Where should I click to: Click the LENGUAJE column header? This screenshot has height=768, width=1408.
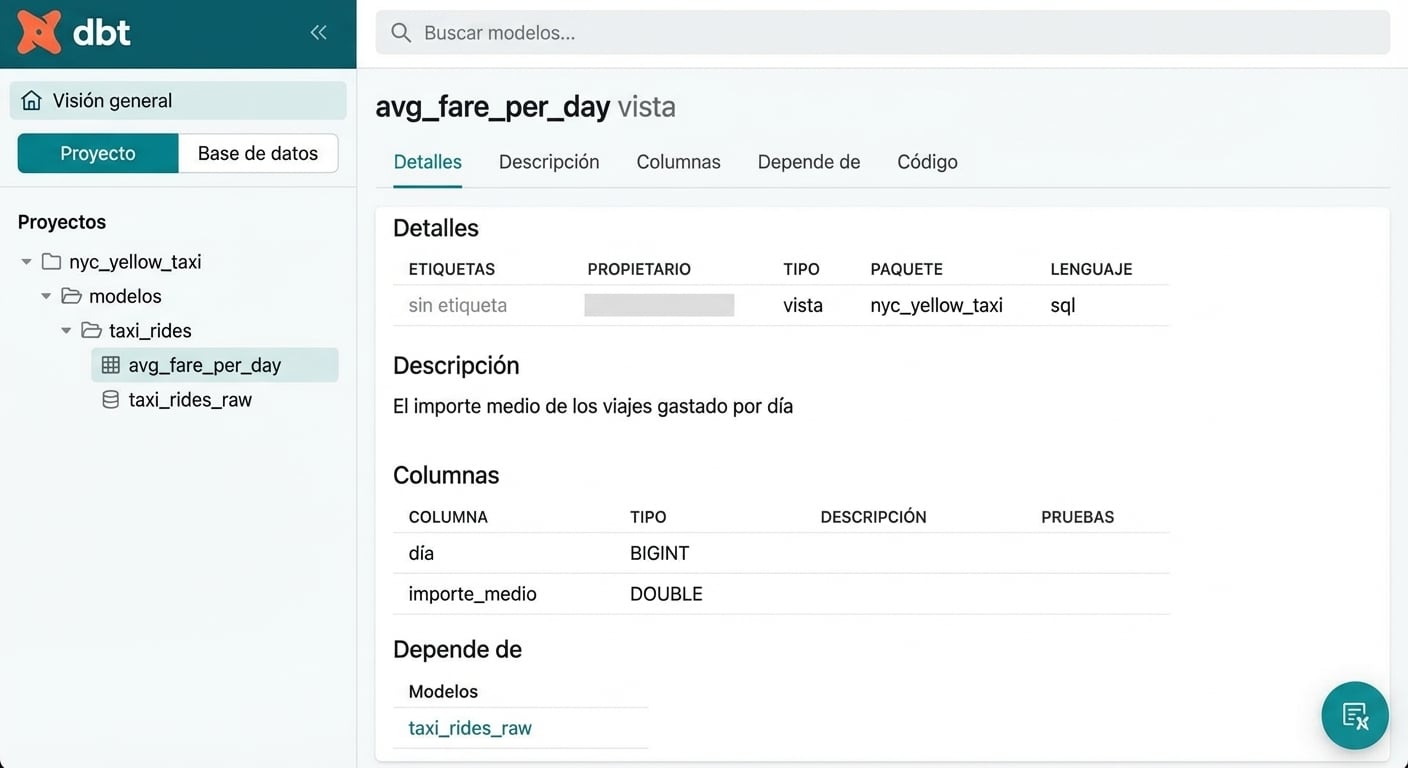(1091, 269)
